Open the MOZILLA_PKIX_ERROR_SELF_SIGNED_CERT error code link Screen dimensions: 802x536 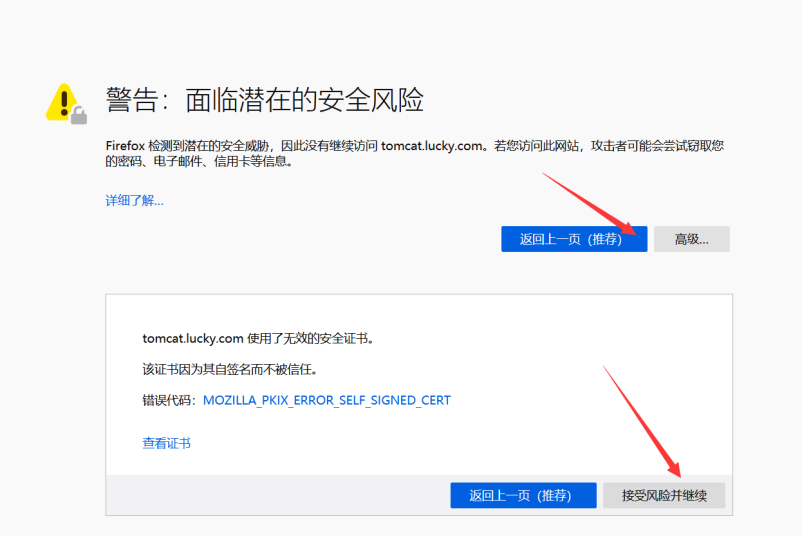coord(327,400)
